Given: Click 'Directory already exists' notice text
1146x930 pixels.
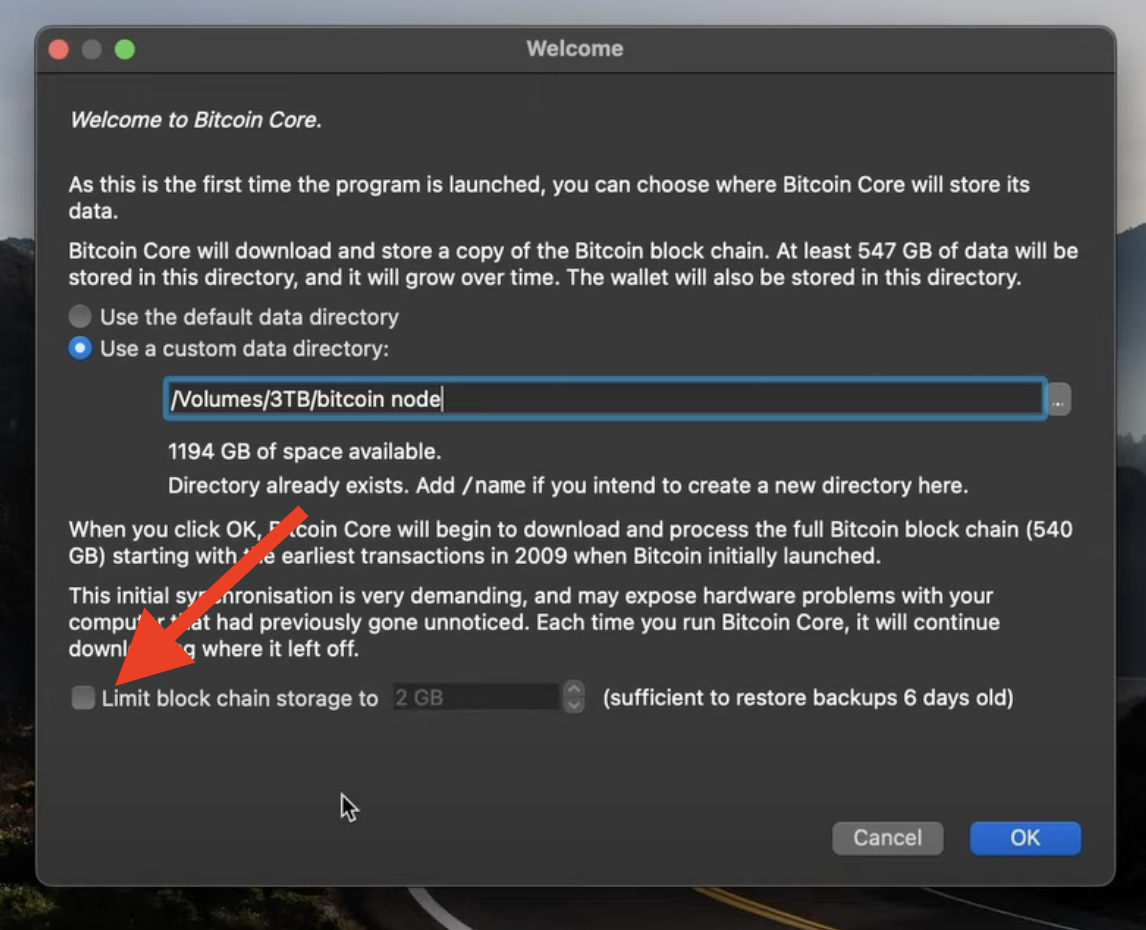Looking at the screenshot, I should pyautogui.click(x=568, y=485).
